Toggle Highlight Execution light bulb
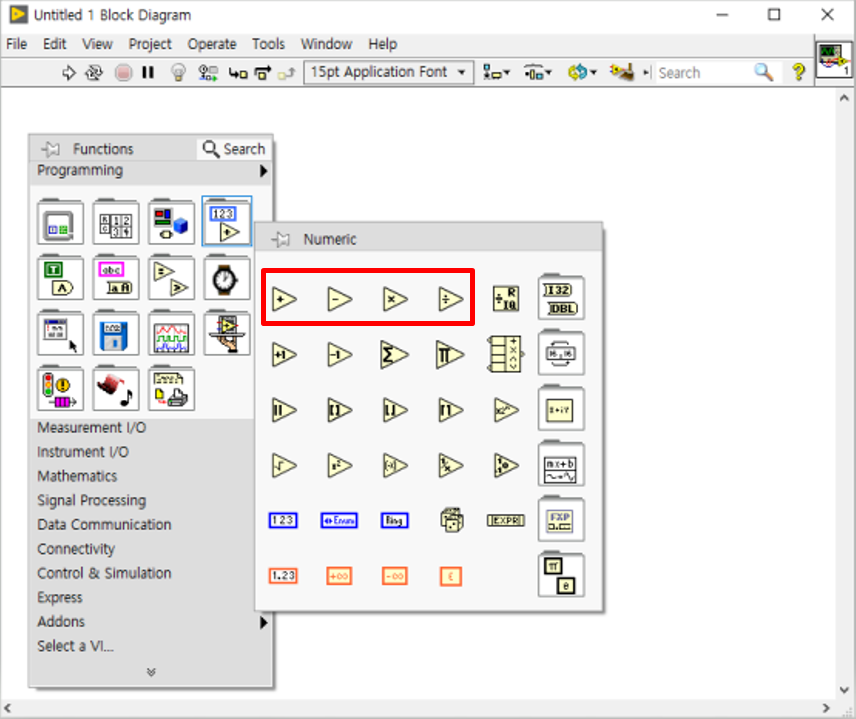Screen dimensions: 856x719 [x=178, y=73]
